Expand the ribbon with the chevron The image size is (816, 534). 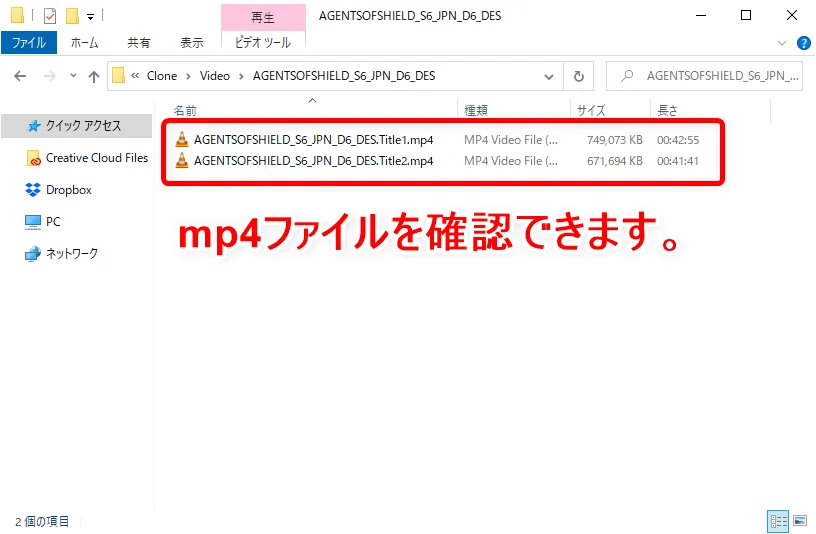click(781, 43)
